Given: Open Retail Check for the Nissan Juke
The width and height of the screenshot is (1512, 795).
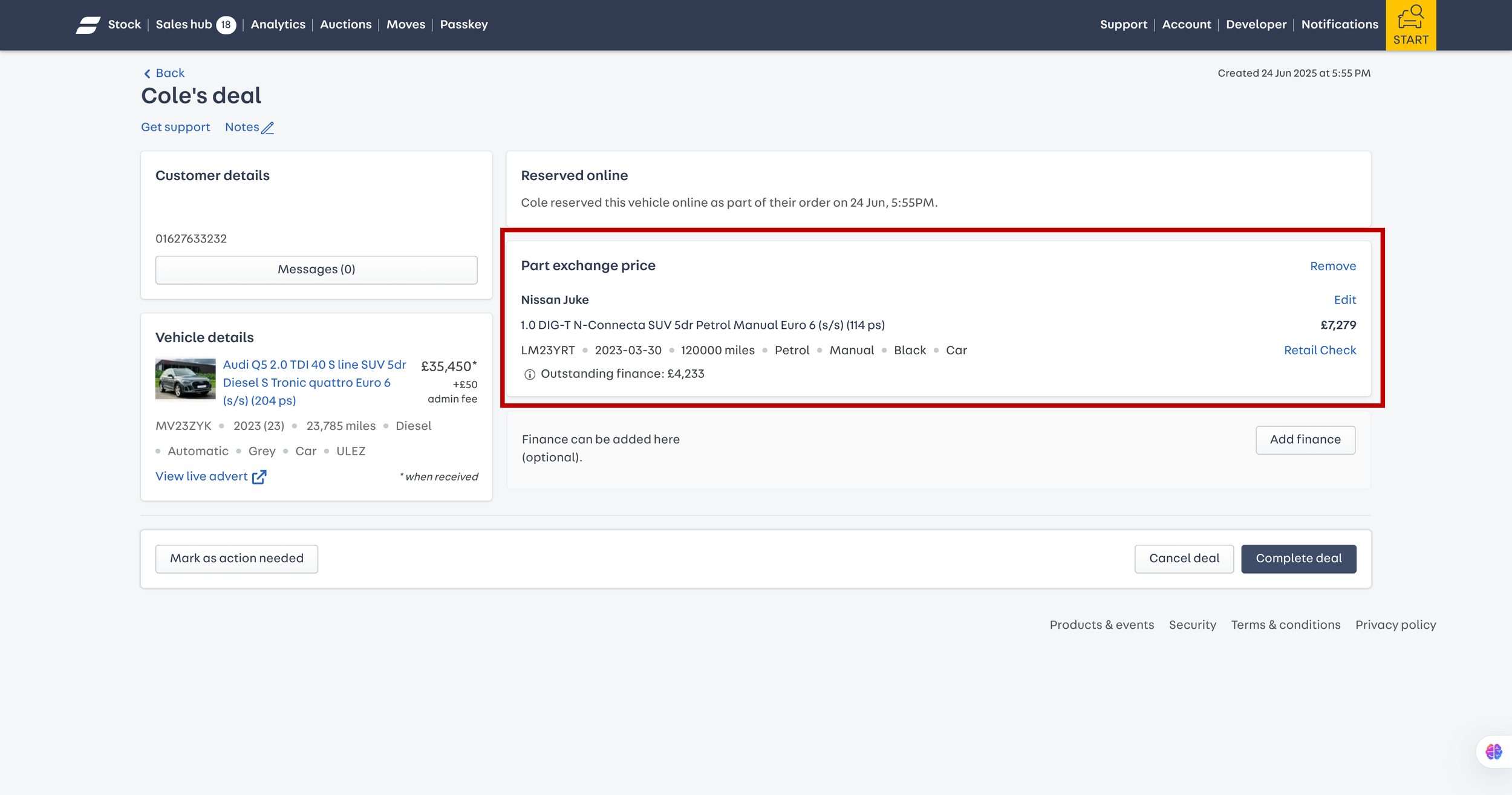Looking at the screenshot, I should 1320,351.
